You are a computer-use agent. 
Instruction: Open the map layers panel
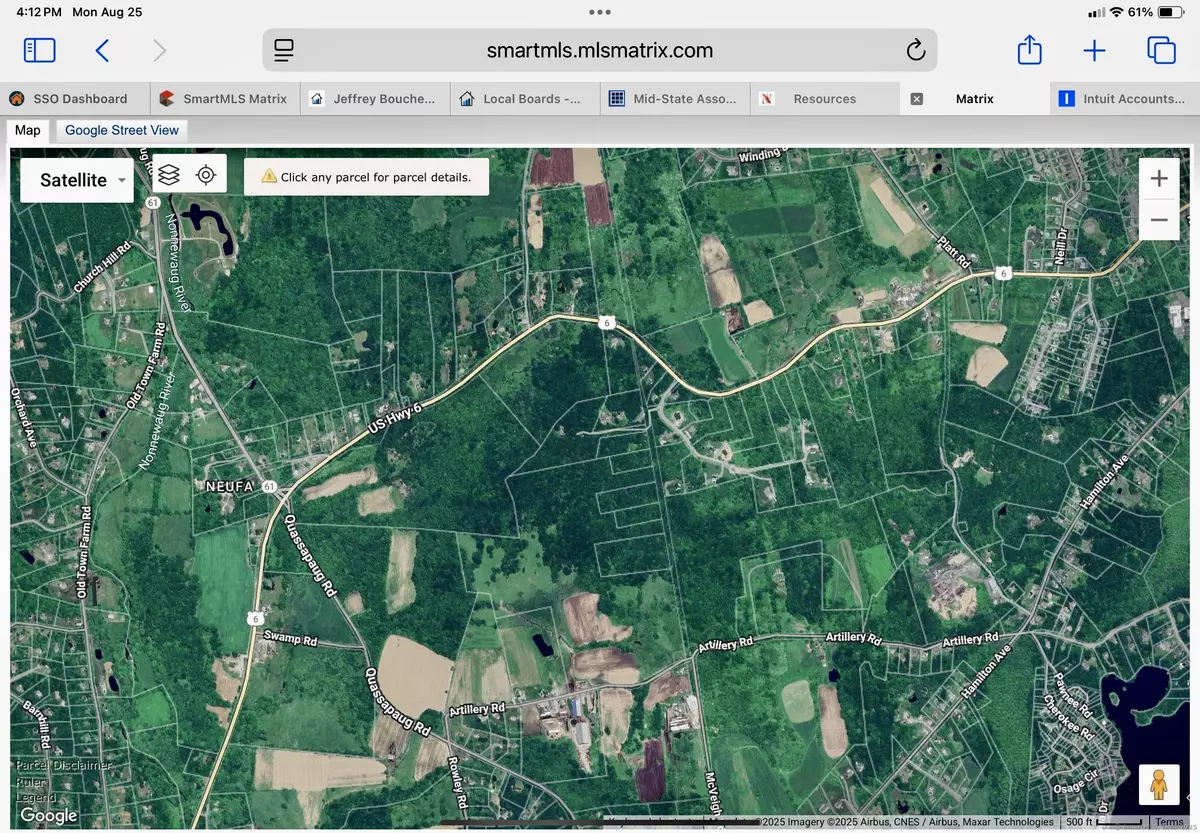tap(169, 175)
